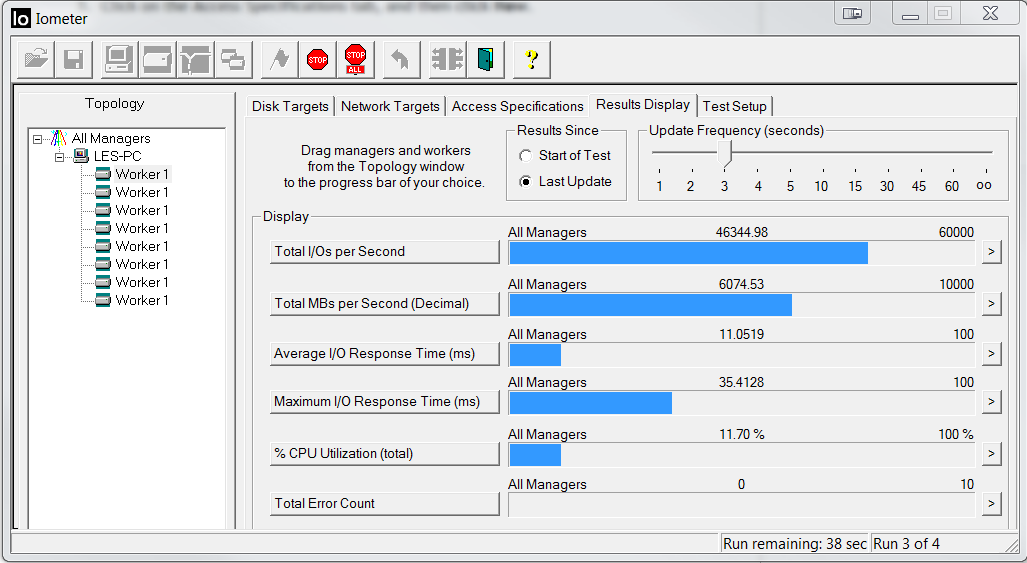Open the Access Specifications tab
This screenshot has height=563, width=1027.
click(517, 107)
